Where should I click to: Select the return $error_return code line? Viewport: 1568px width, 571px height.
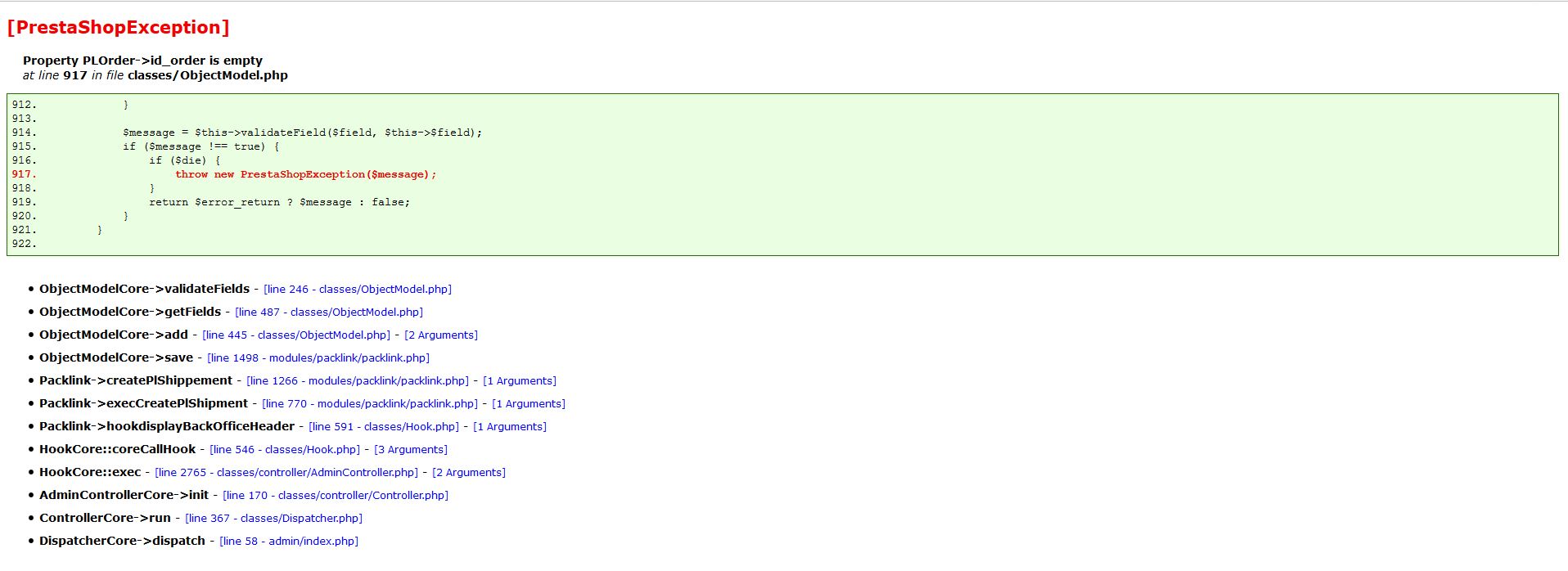tap(280, 202)
